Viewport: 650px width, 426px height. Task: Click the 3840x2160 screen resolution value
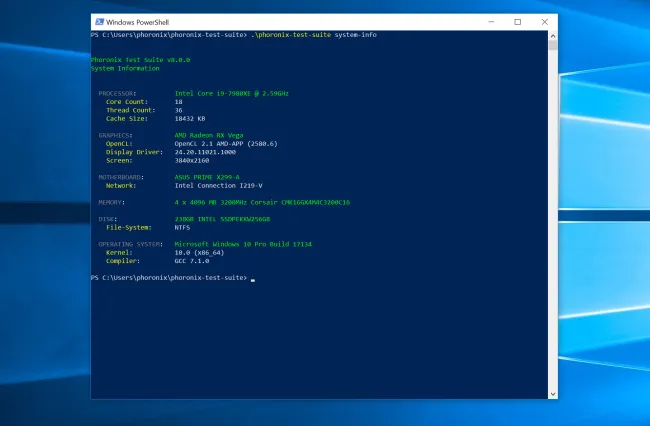[x=192, y=159]
